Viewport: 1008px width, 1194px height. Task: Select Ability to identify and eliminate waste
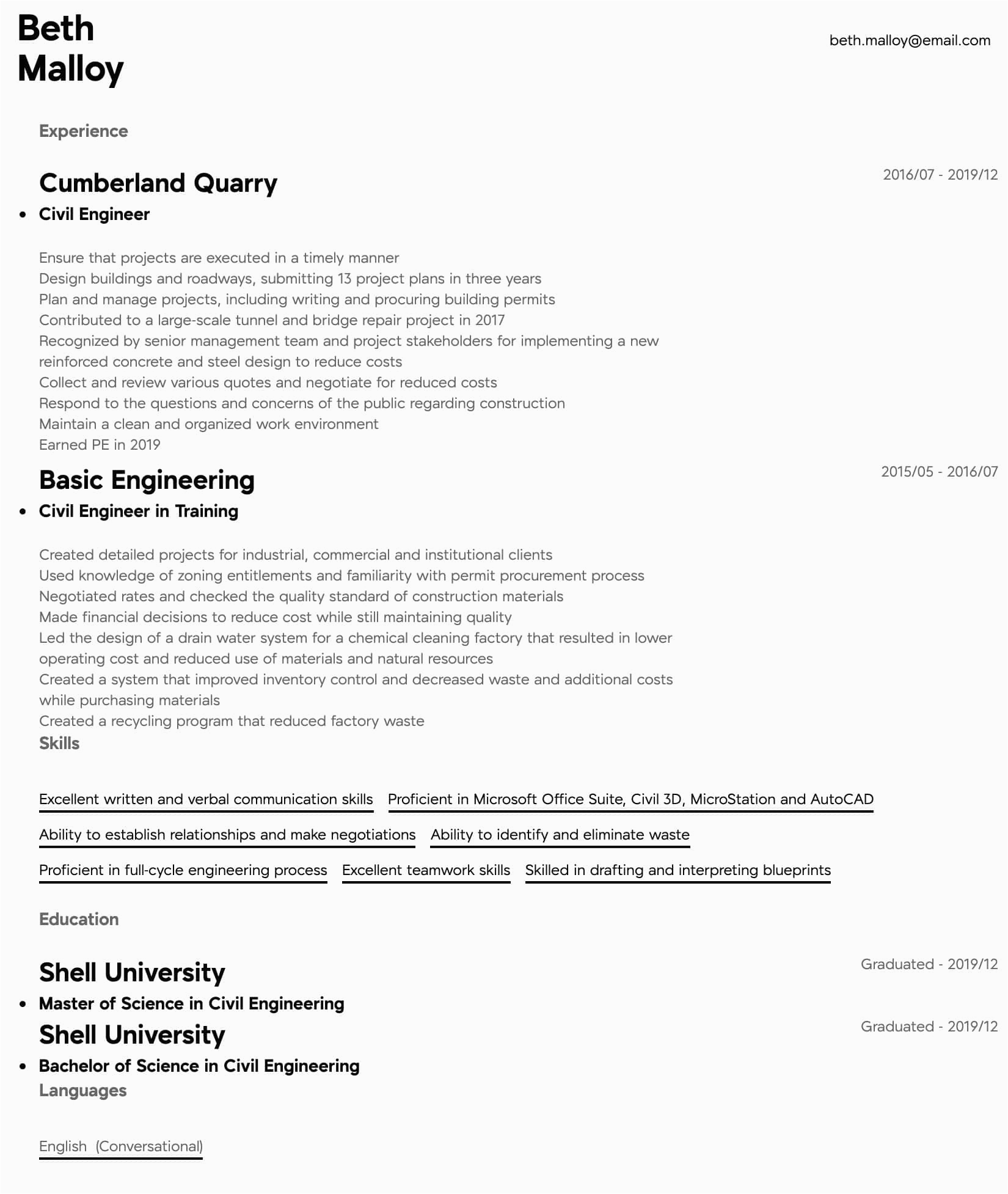coord(560,835)
